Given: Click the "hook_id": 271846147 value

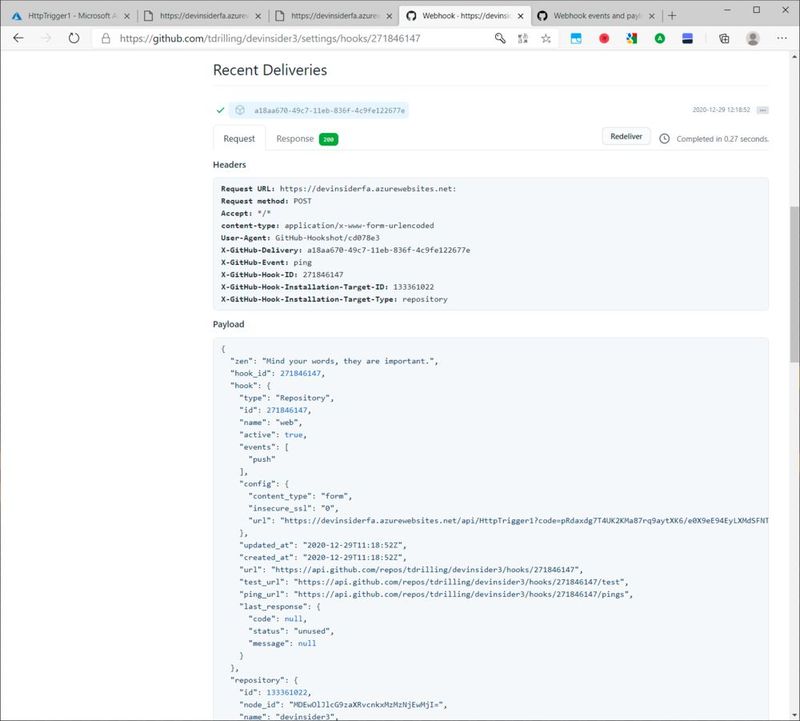Looking at the screenshot, I should [x=301, y=373].
